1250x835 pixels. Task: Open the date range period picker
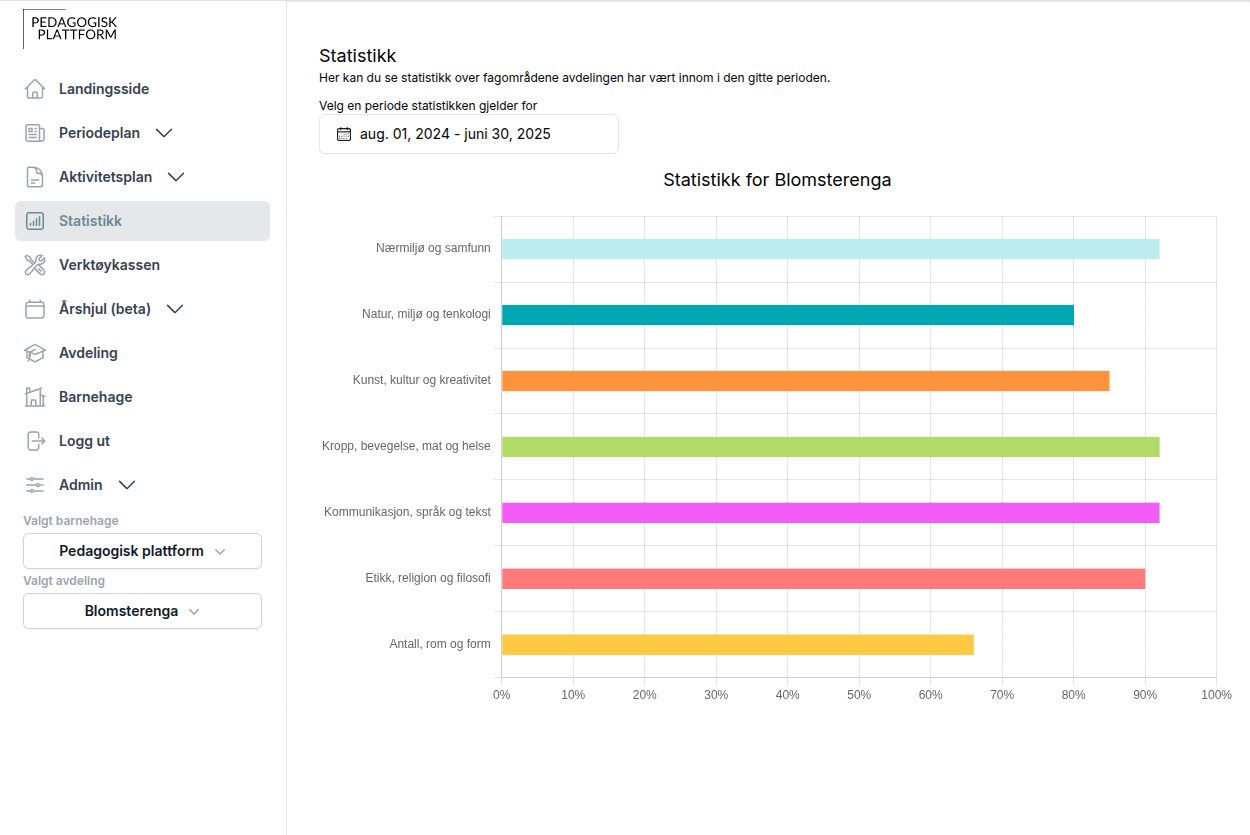tap(468, 134)
